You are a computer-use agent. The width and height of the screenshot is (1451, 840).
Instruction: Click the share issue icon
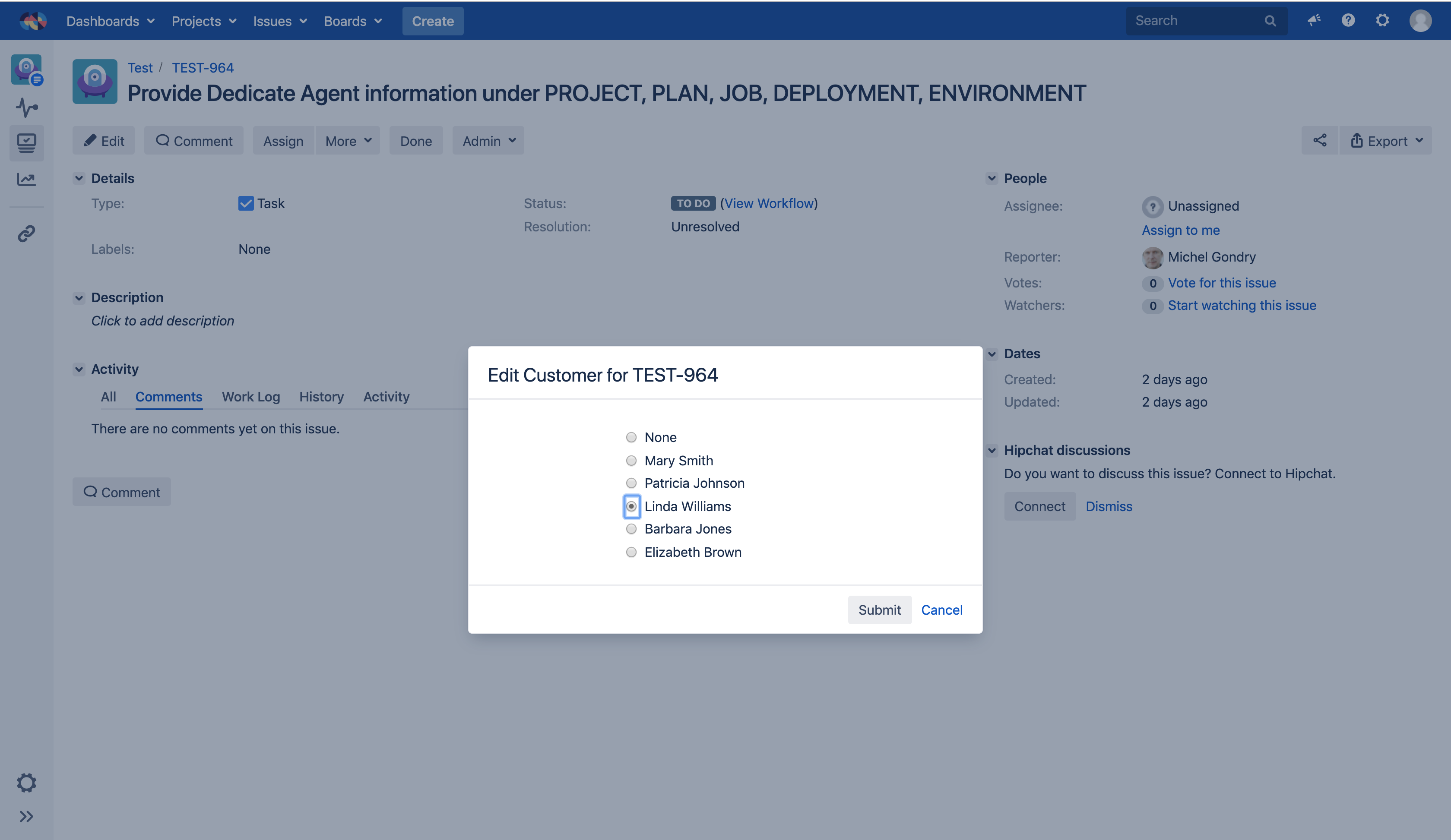[x=1319, y=140]
